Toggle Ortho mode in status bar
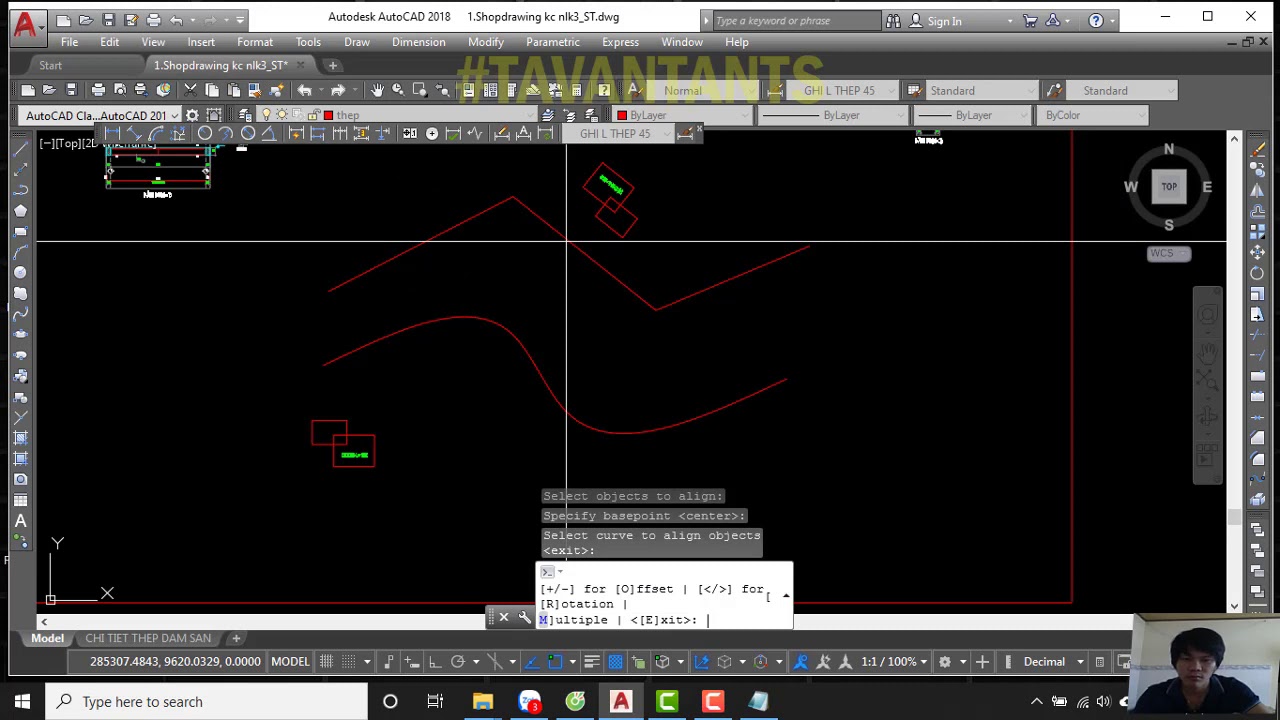 pyautogui.click(x=435, y=662)
